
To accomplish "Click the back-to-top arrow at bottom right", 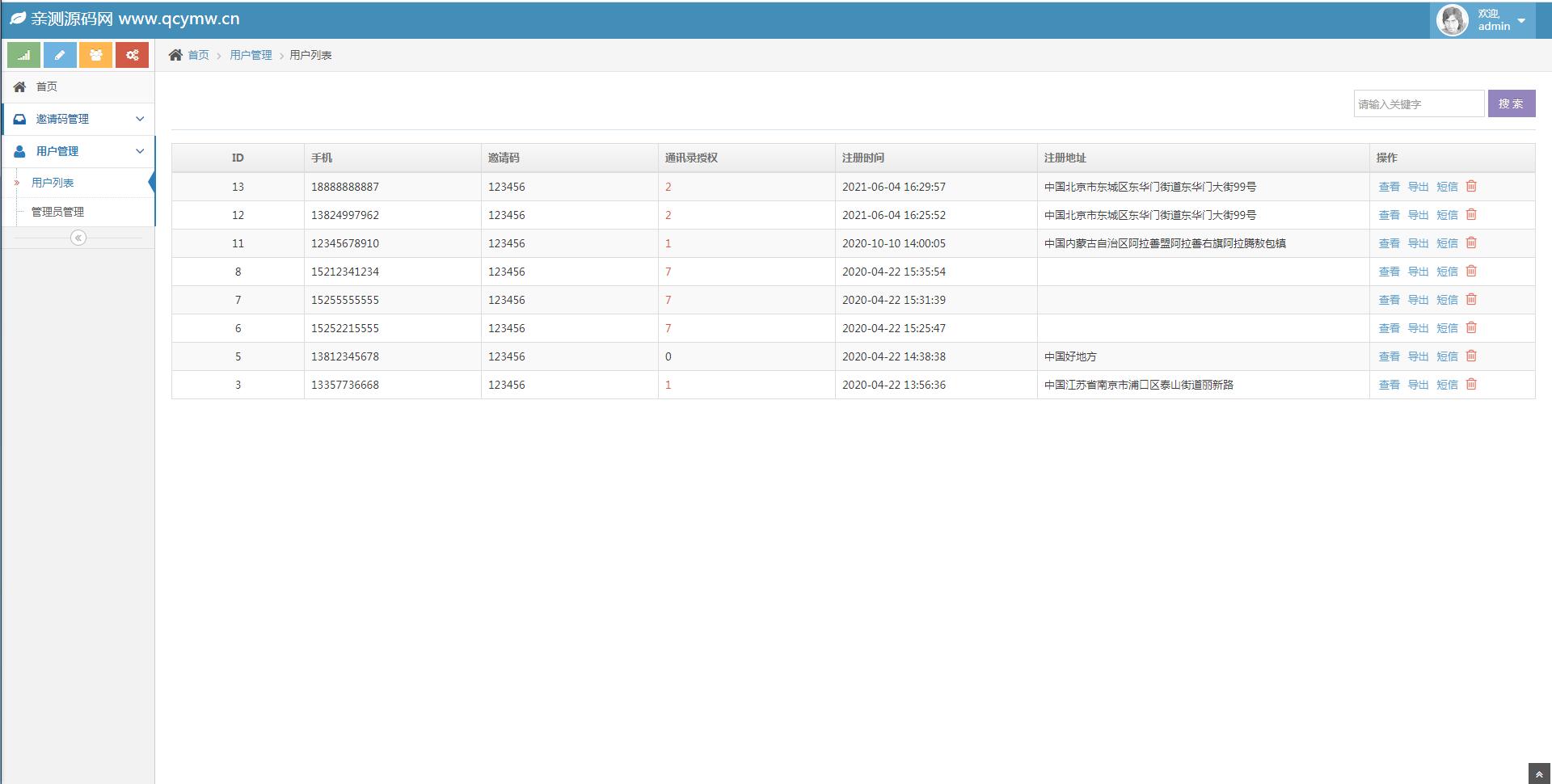I will [1541, 773].
